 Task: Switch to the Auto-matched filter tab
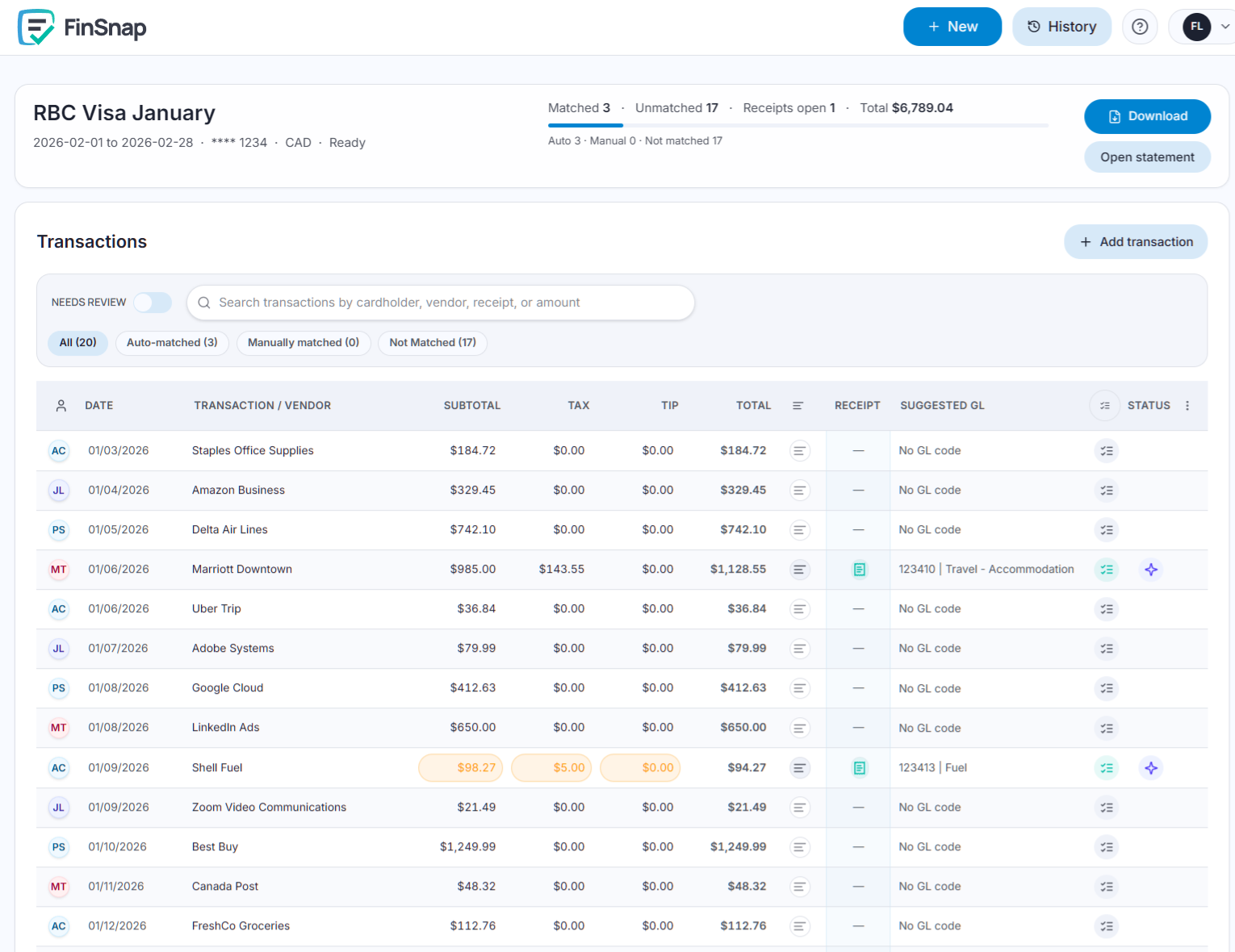[172, 342]
